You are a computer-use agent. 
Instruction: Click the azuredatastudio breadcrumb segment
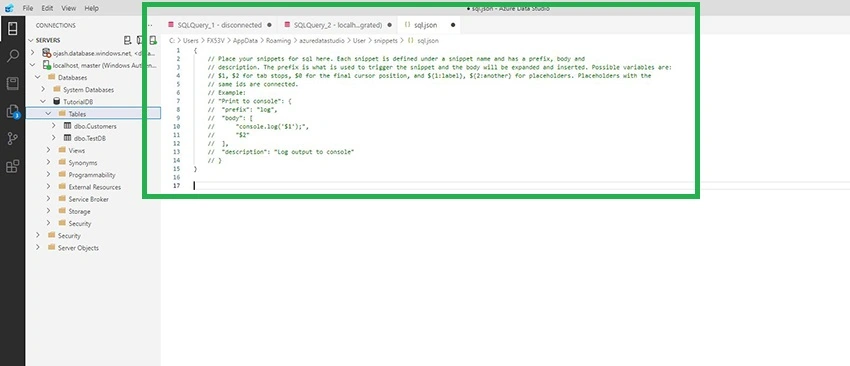321,41
